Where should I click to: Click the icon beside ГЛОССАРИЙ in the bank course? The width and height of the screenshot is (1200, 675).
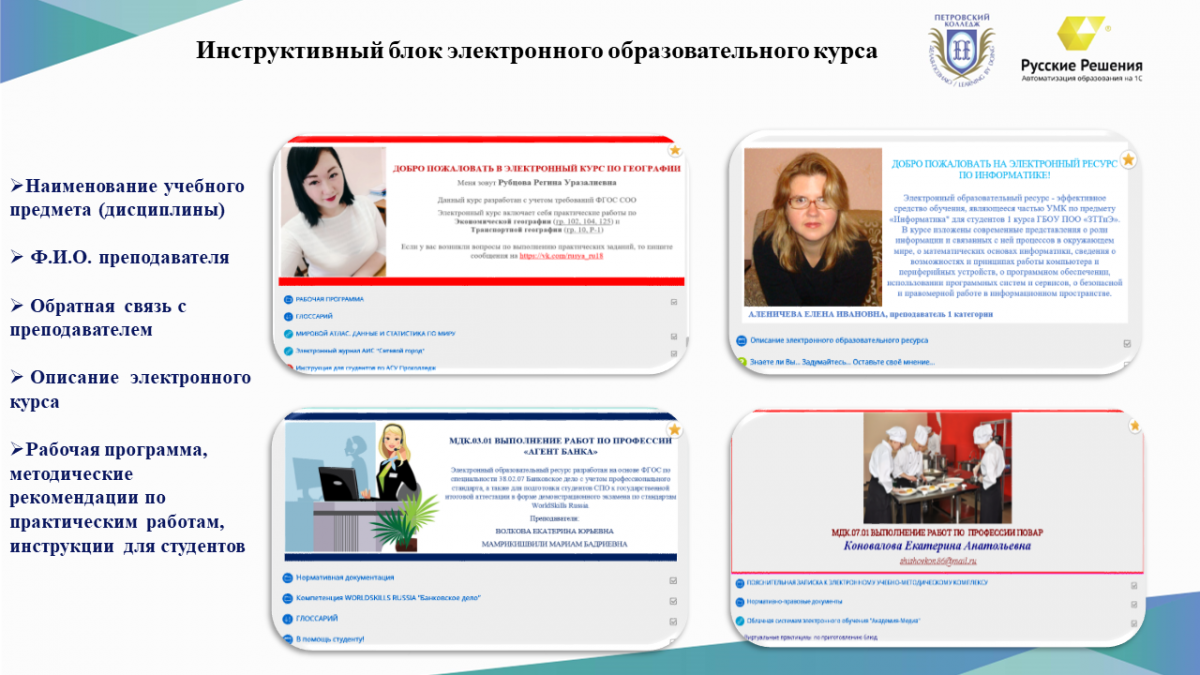[x=288, y=618]
